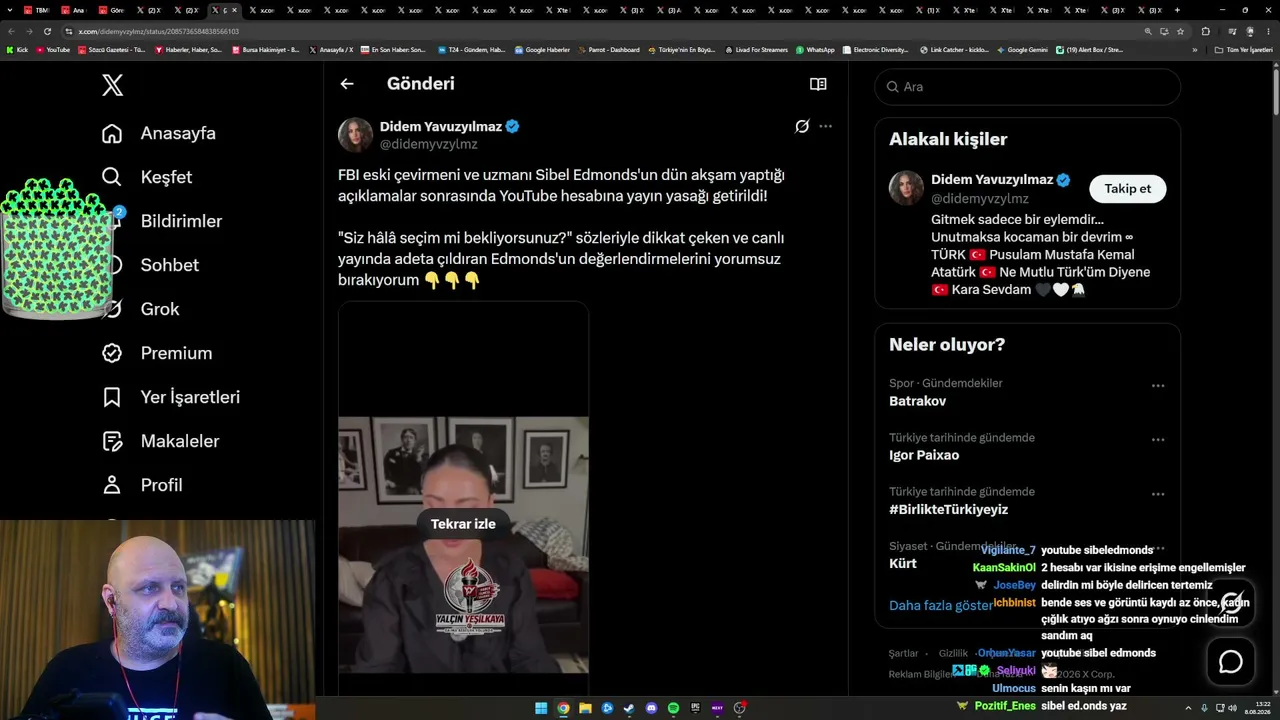Viewport: 1280px width, 720px height.
Task: Go back using the Gönderi arrow
Action: [x=347, y=84]
